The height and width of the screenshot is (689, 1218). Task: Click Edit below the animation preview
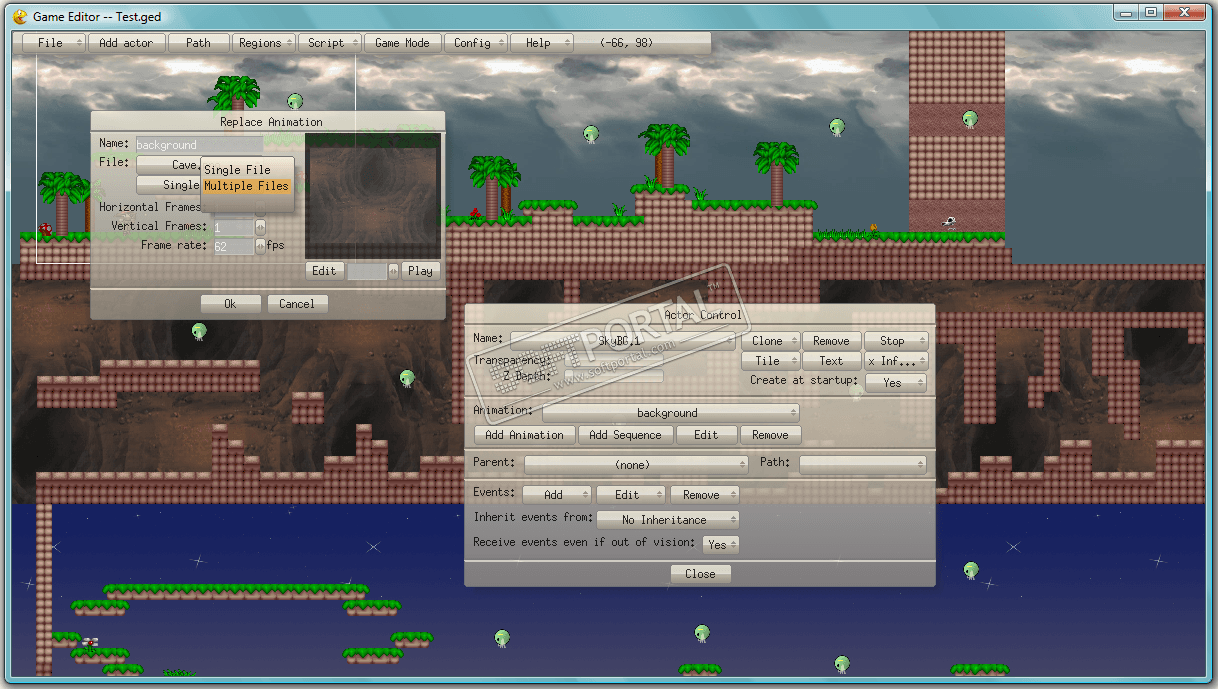point(324,271)
